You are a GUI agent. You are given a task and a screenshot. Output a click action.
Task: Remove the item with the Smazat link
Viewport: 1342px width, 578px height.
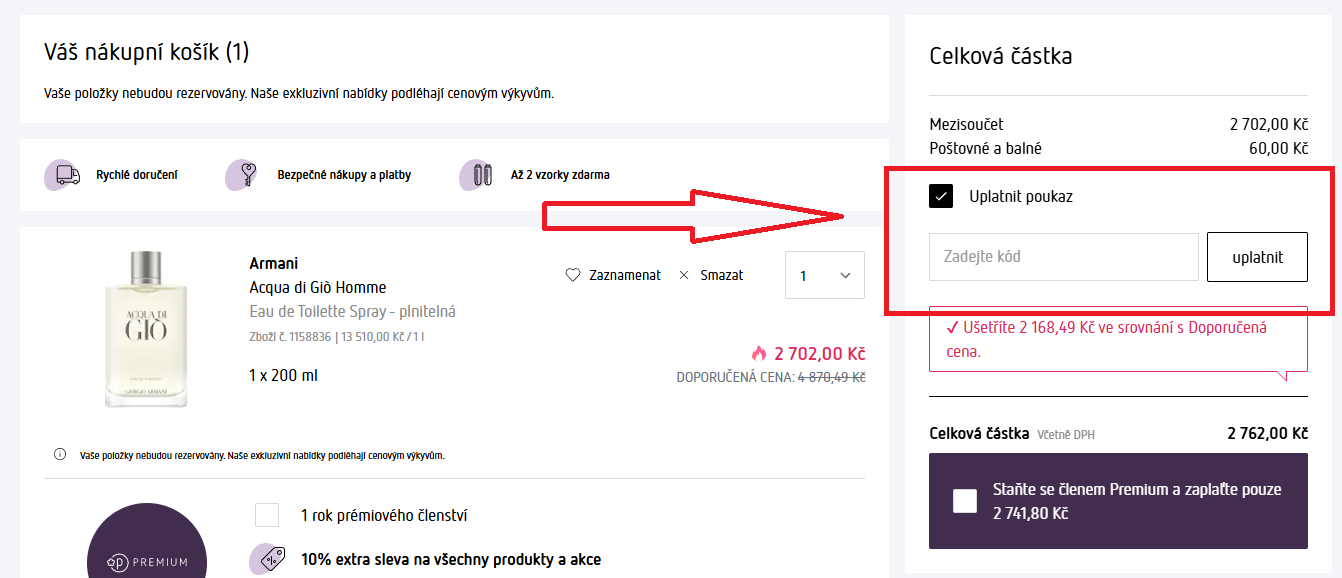721,275
